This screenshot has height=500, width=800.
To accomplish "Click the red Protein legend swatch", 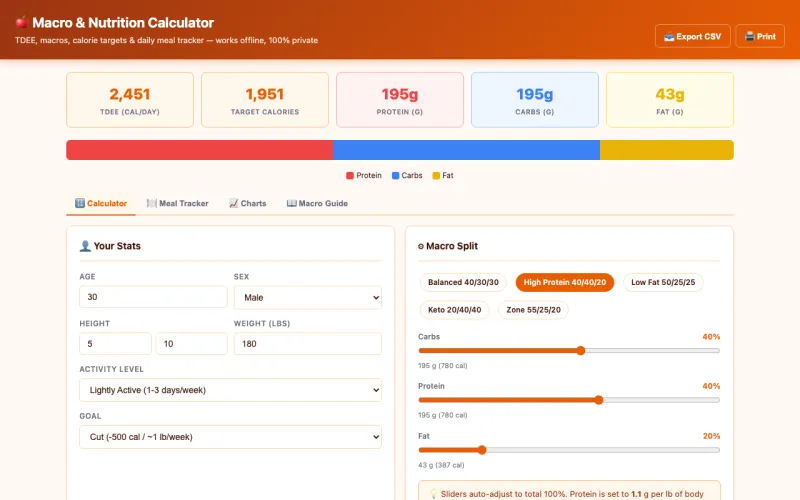I will pos(350,176).
